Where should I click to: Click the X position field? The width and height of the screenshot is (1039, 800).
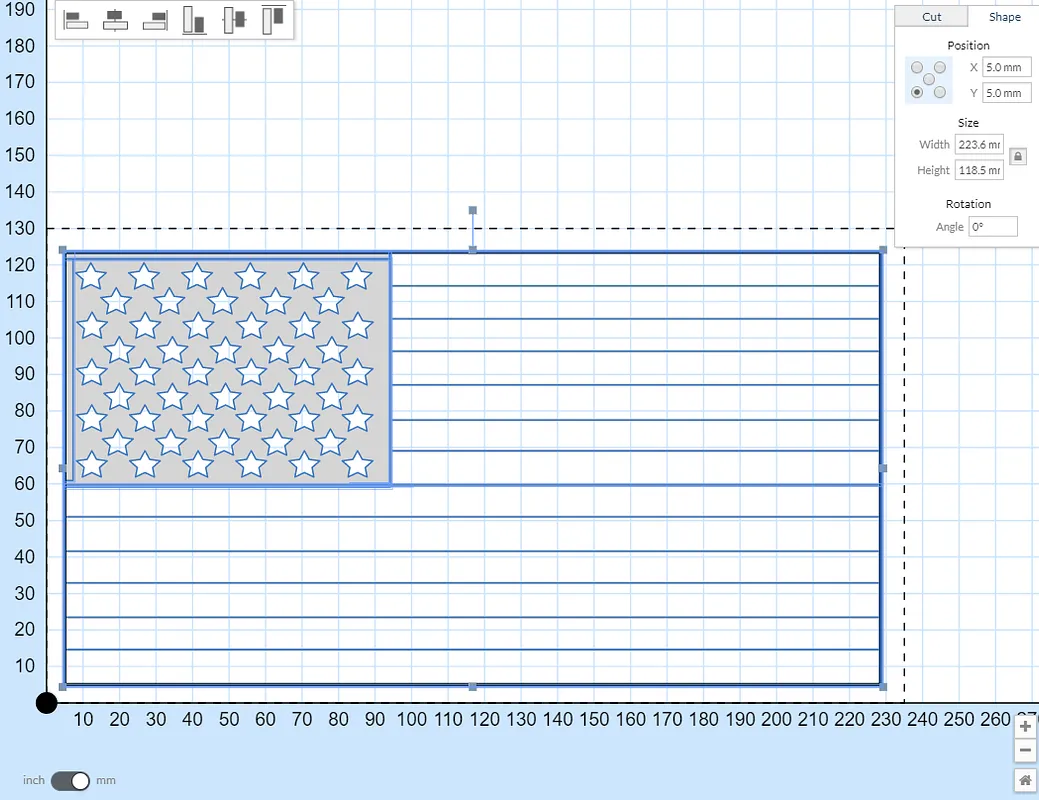tap(1007, 67)
